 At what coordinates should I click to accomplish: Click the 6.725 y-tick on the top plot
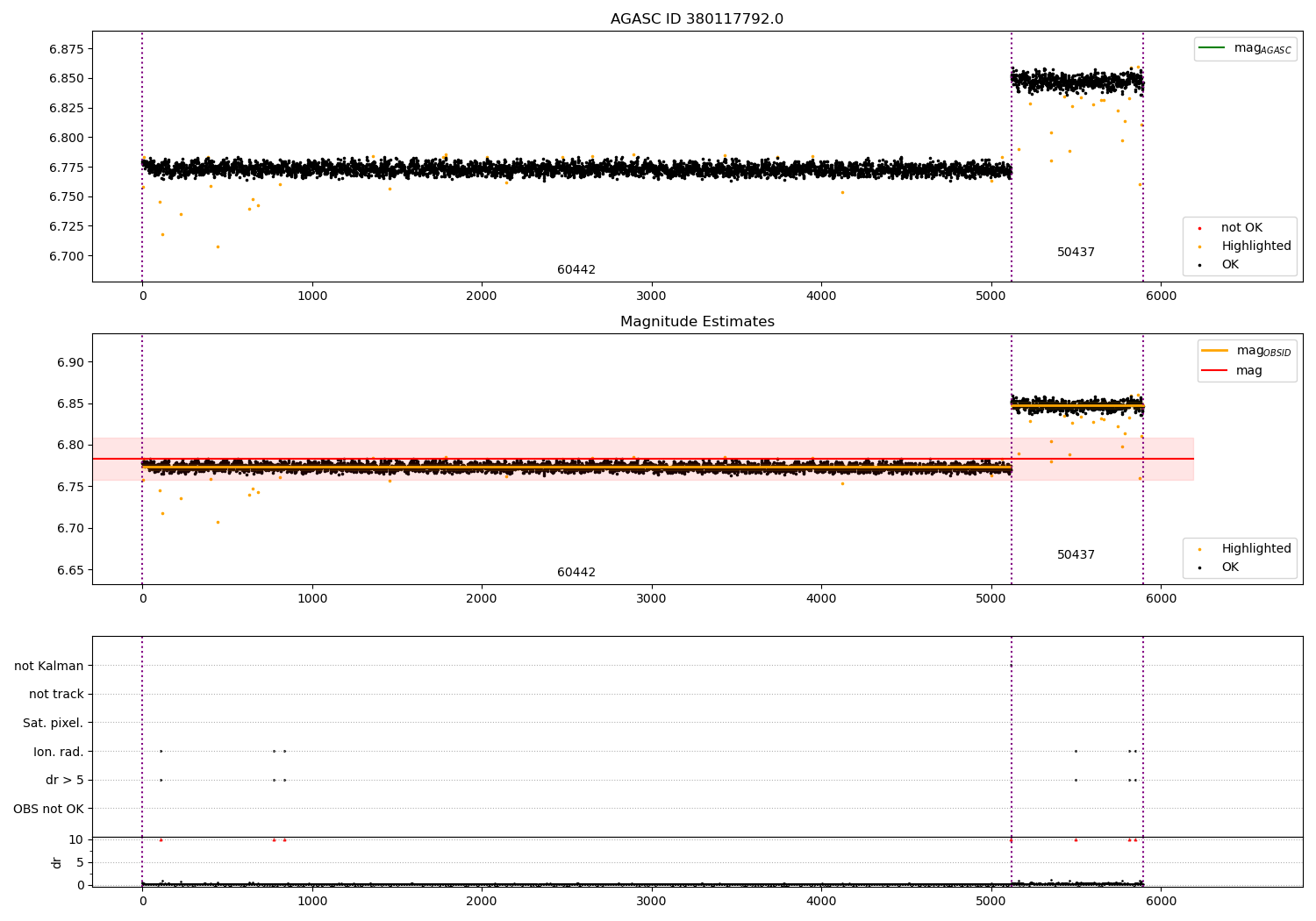[x=66, y=226]
